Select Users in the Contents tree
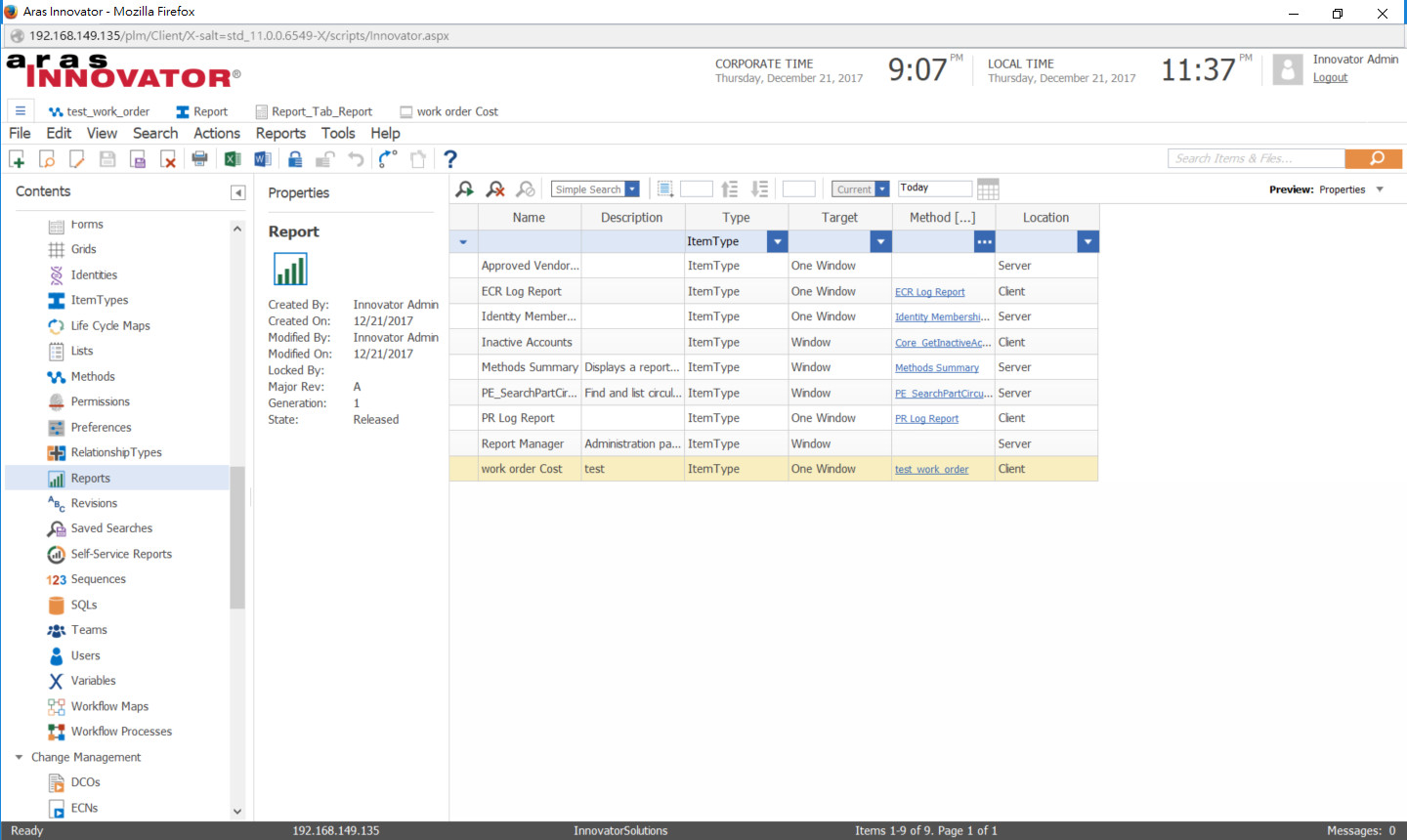This screenshot has height=840, width=1407. [x=85, y=655]
